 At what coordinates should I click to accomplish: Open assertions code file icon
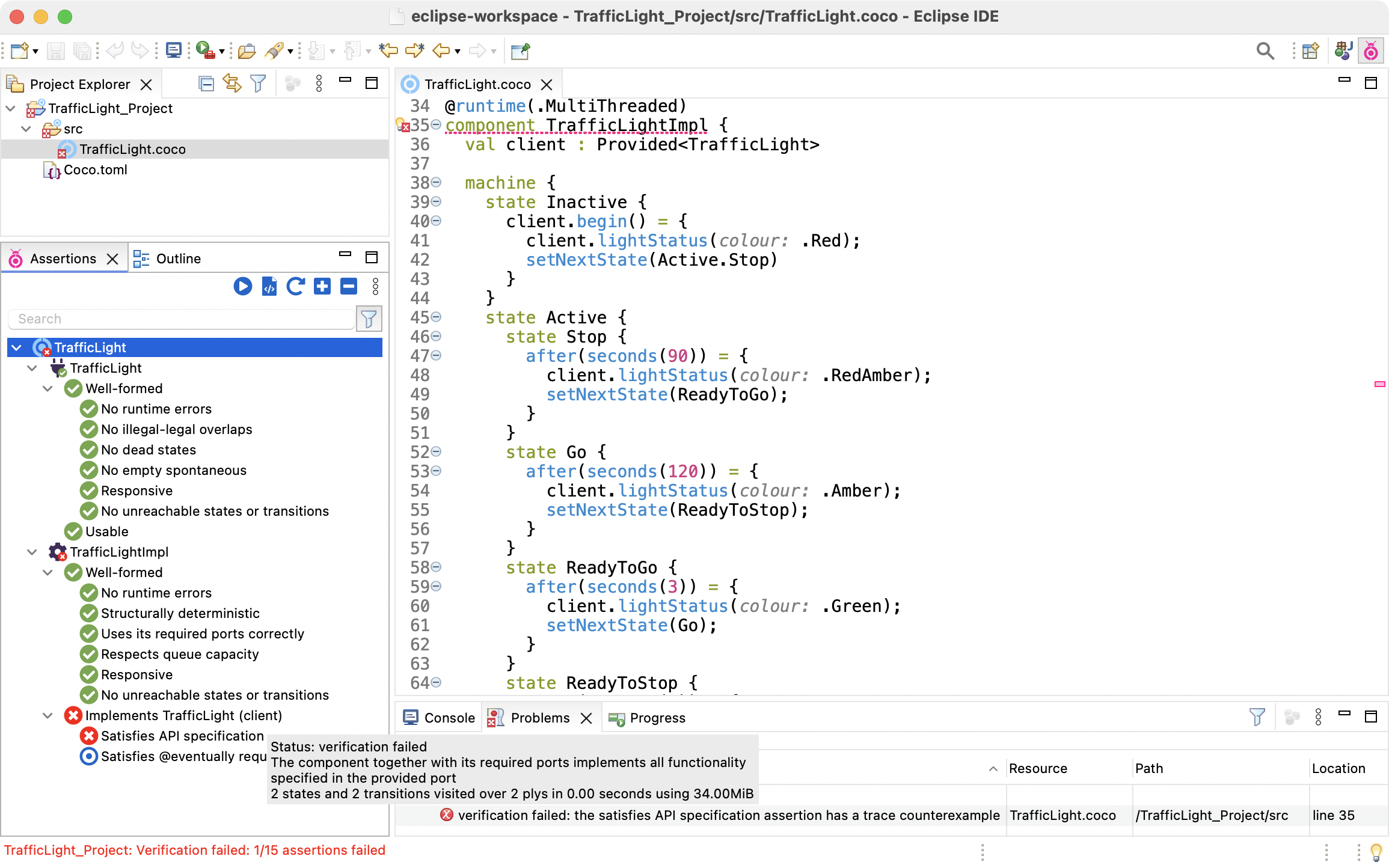point(269,286)
